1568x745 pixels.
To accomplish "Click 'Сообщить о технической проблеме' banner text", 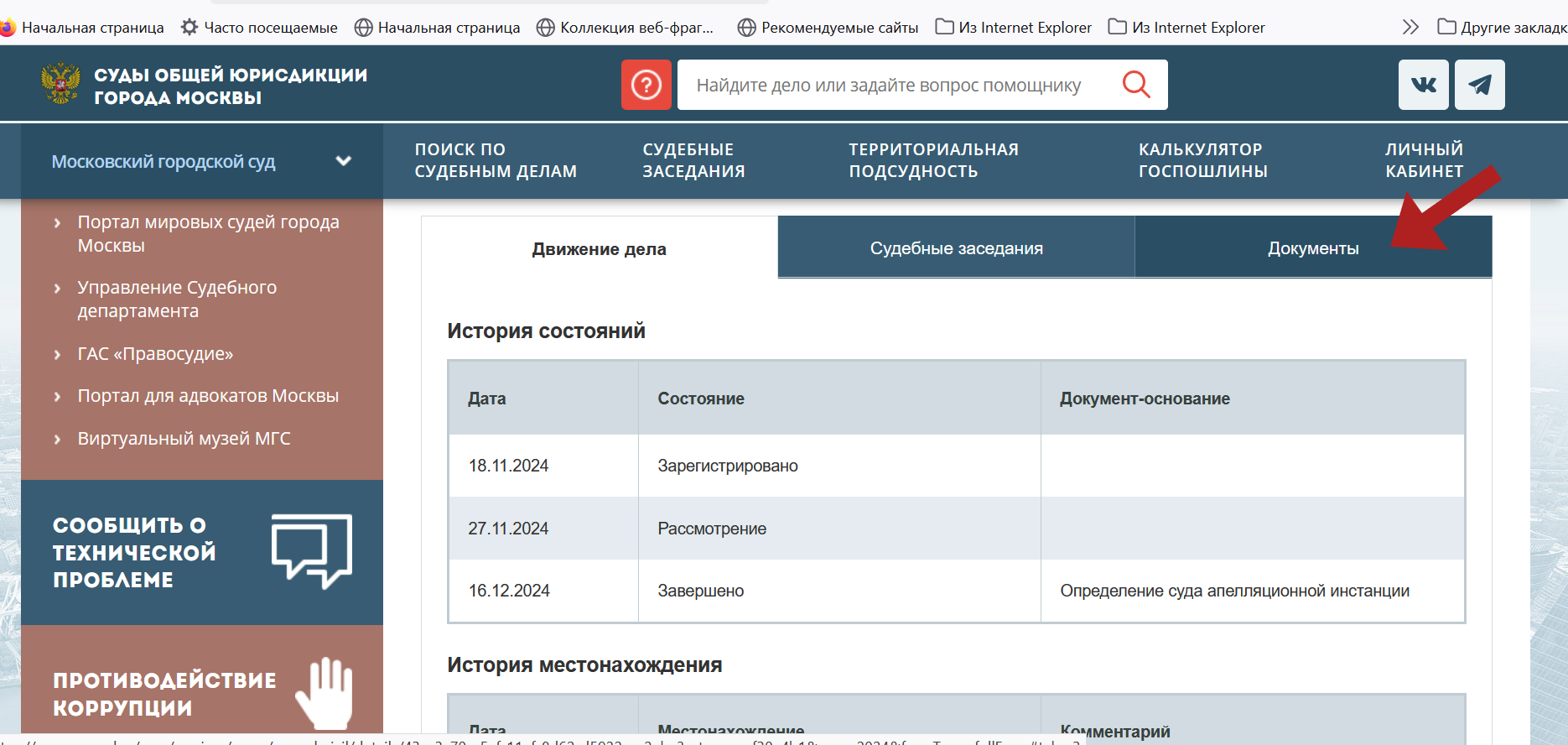I will point(134,552).
